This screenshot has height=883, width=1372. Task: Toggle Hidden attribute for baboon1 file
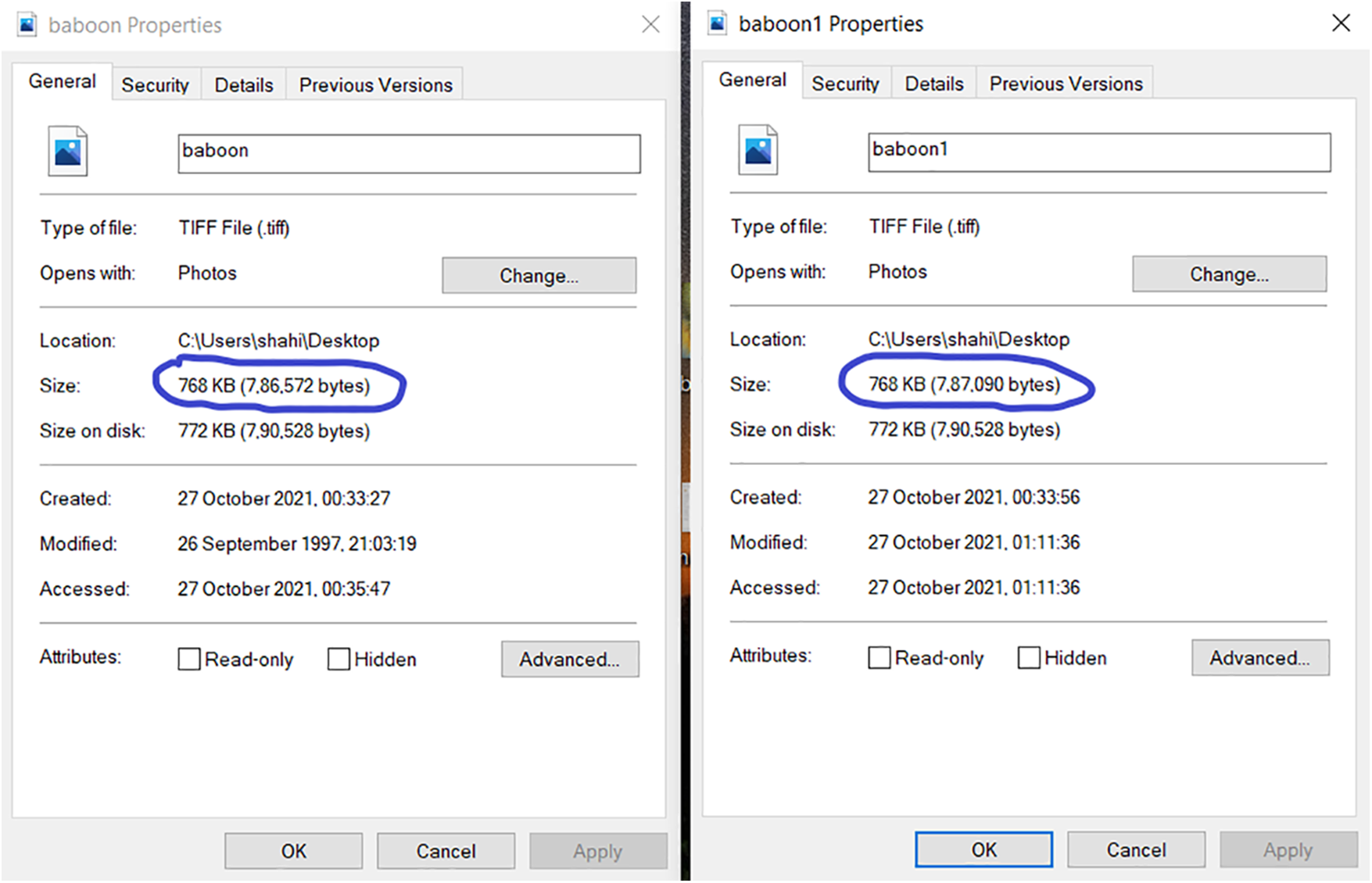point(1029,658)
